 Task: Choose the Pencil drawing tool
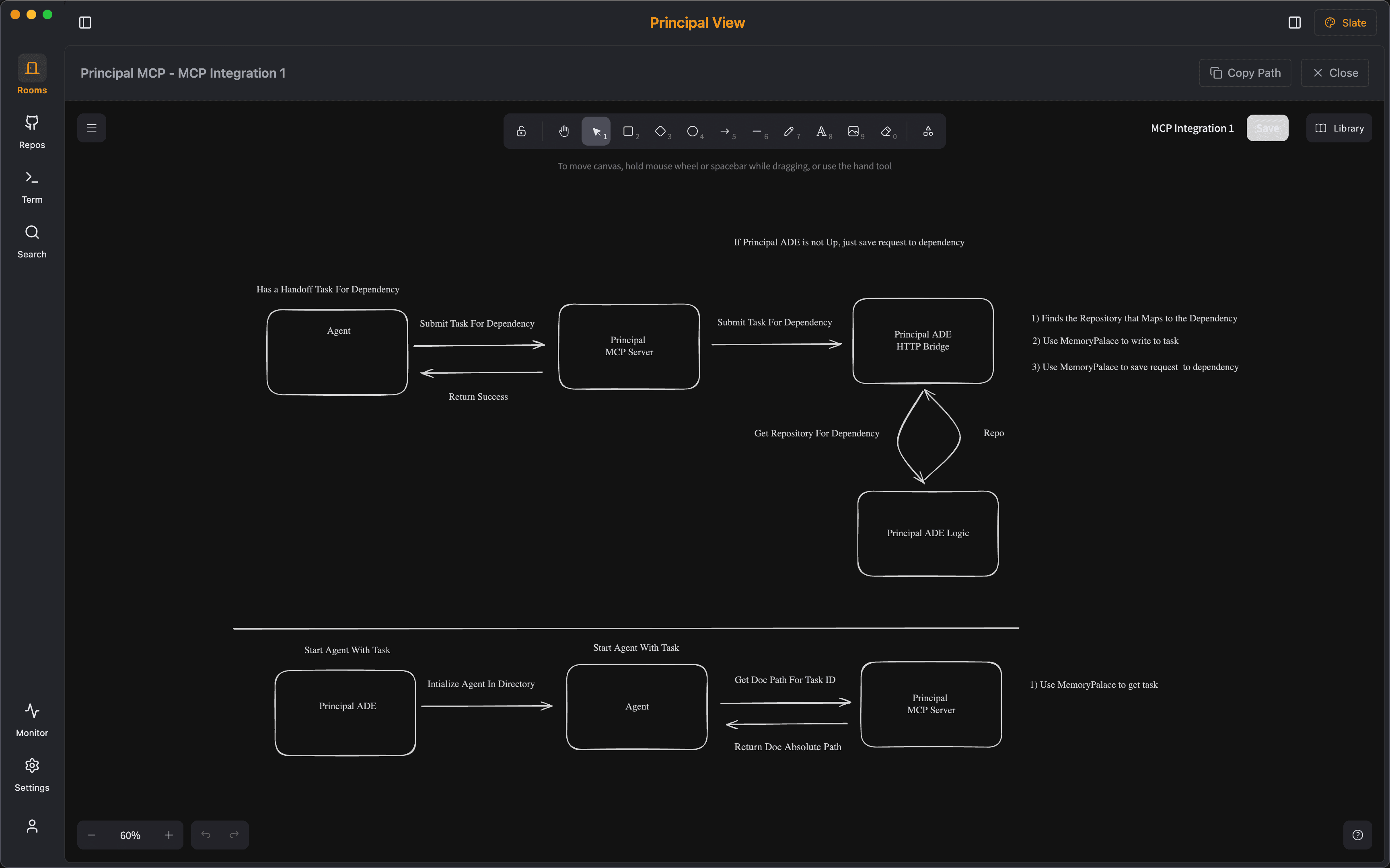pyautogui.click(x=789, y=131)
